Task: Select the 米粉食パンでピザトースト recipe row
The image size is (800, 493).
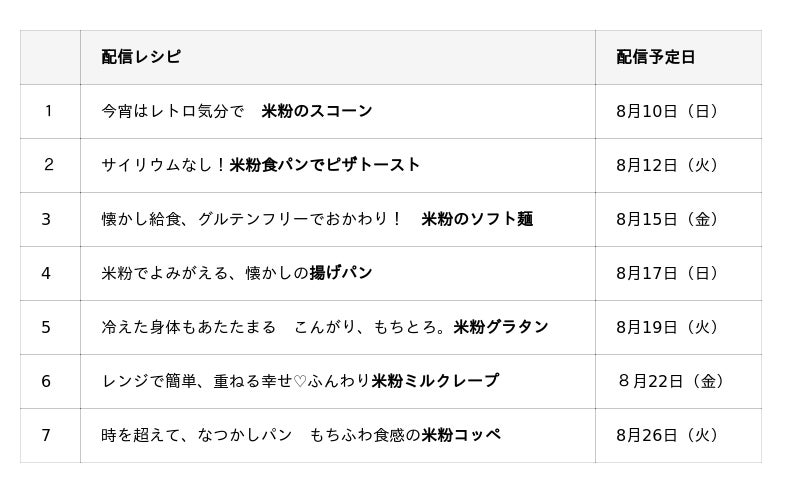Action: (260, 165)
